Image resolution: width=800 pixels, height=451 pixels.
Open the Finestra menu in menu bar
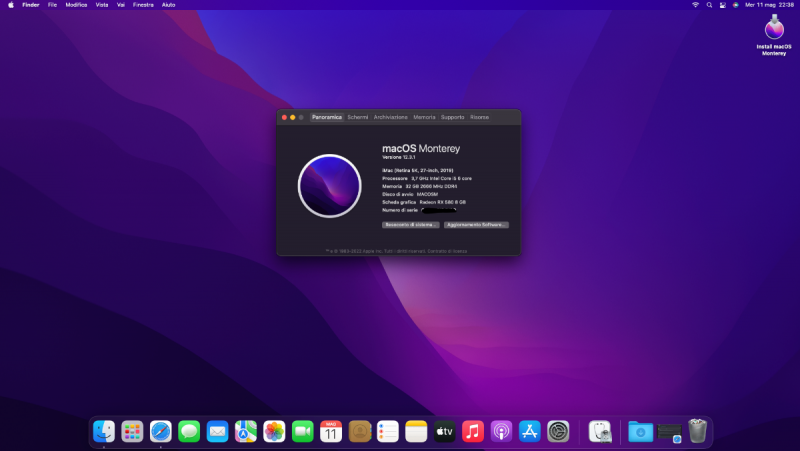click(143, 5)
